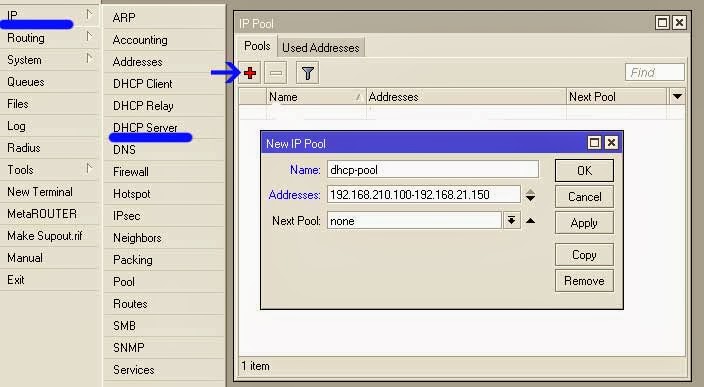The image size is (704, 387).
Task: Edit the Addresses range field
Action: [424, 195]
